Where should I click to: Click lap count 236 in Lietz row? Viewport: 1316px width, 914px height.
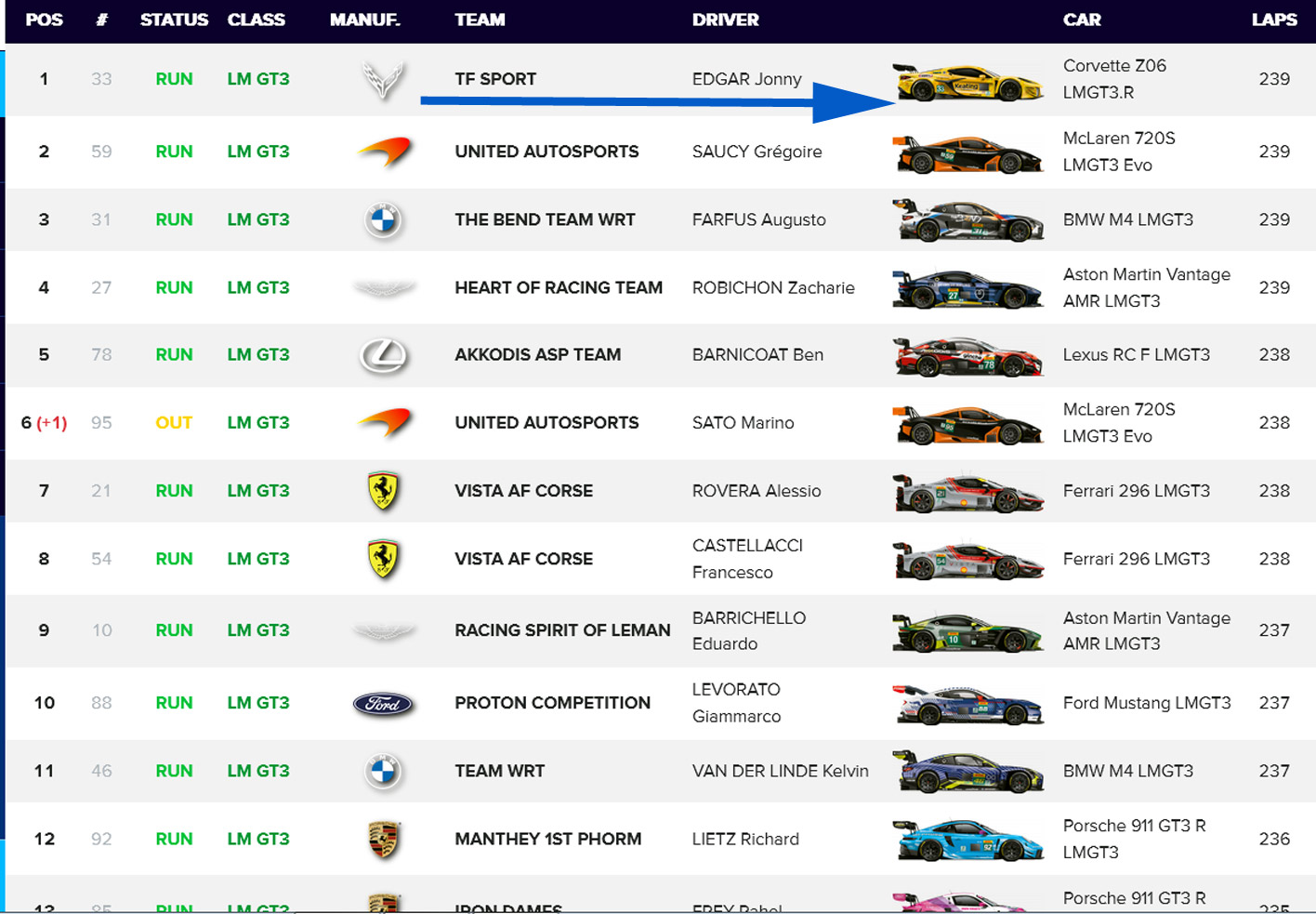tap(1274, 839)
